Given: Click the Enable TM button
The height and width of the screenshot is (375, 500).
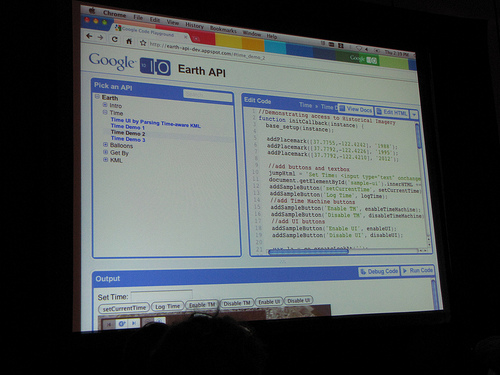Looking at the screenshot, I should [x=202, y=305].
